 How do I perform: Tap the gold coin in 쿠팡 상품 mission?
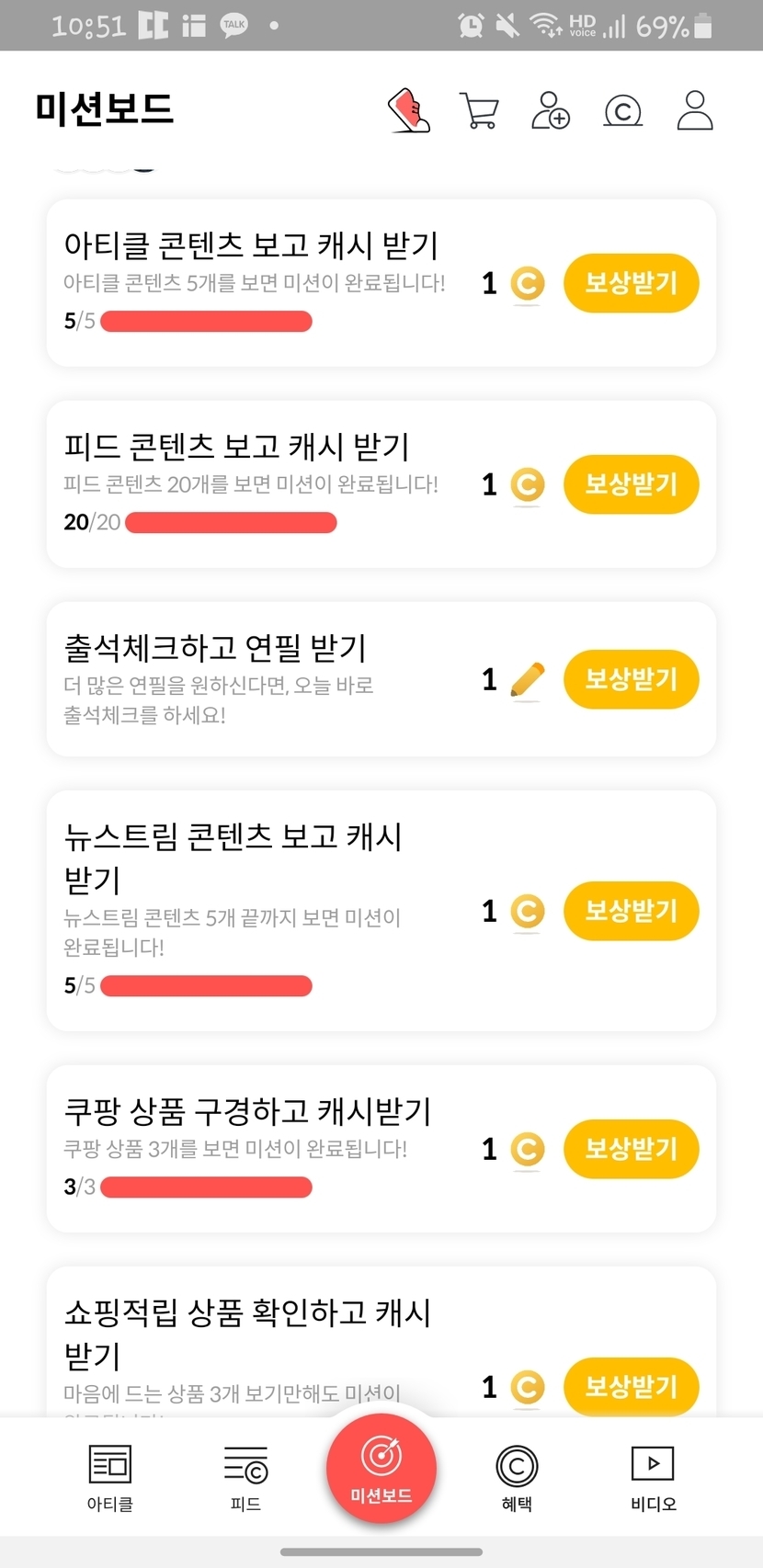(x=528, y=1149)
